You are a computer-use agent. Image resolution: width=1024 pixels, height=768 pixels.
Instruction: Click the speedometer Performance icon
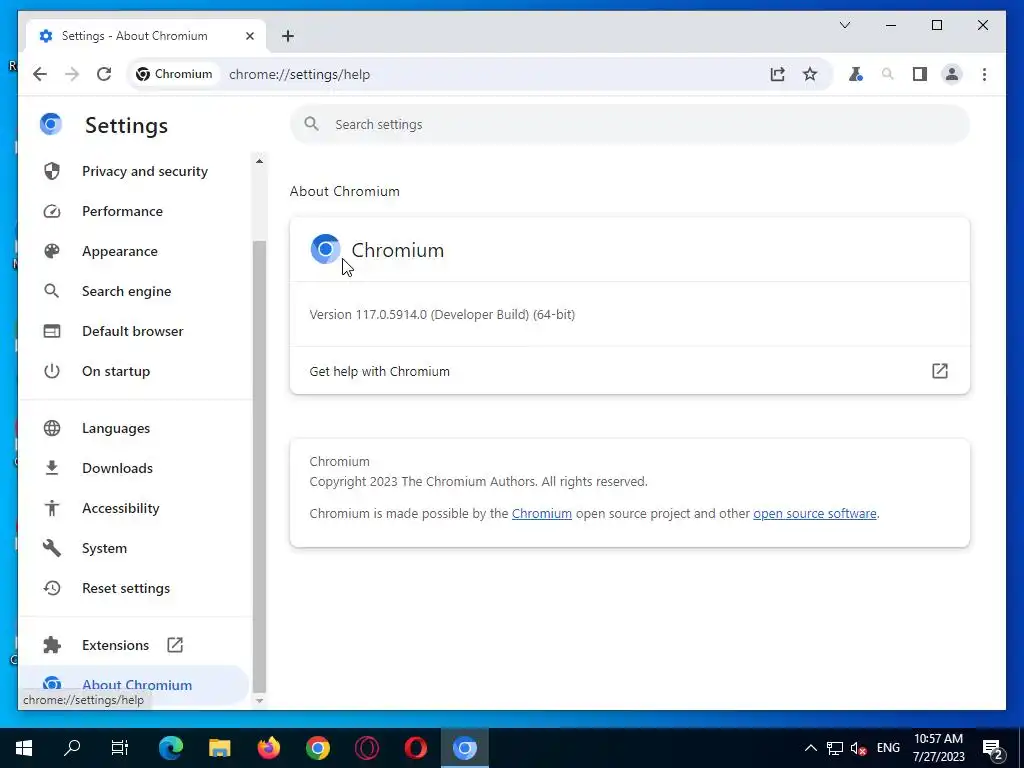pyautogui.click(x=52, y=211)
